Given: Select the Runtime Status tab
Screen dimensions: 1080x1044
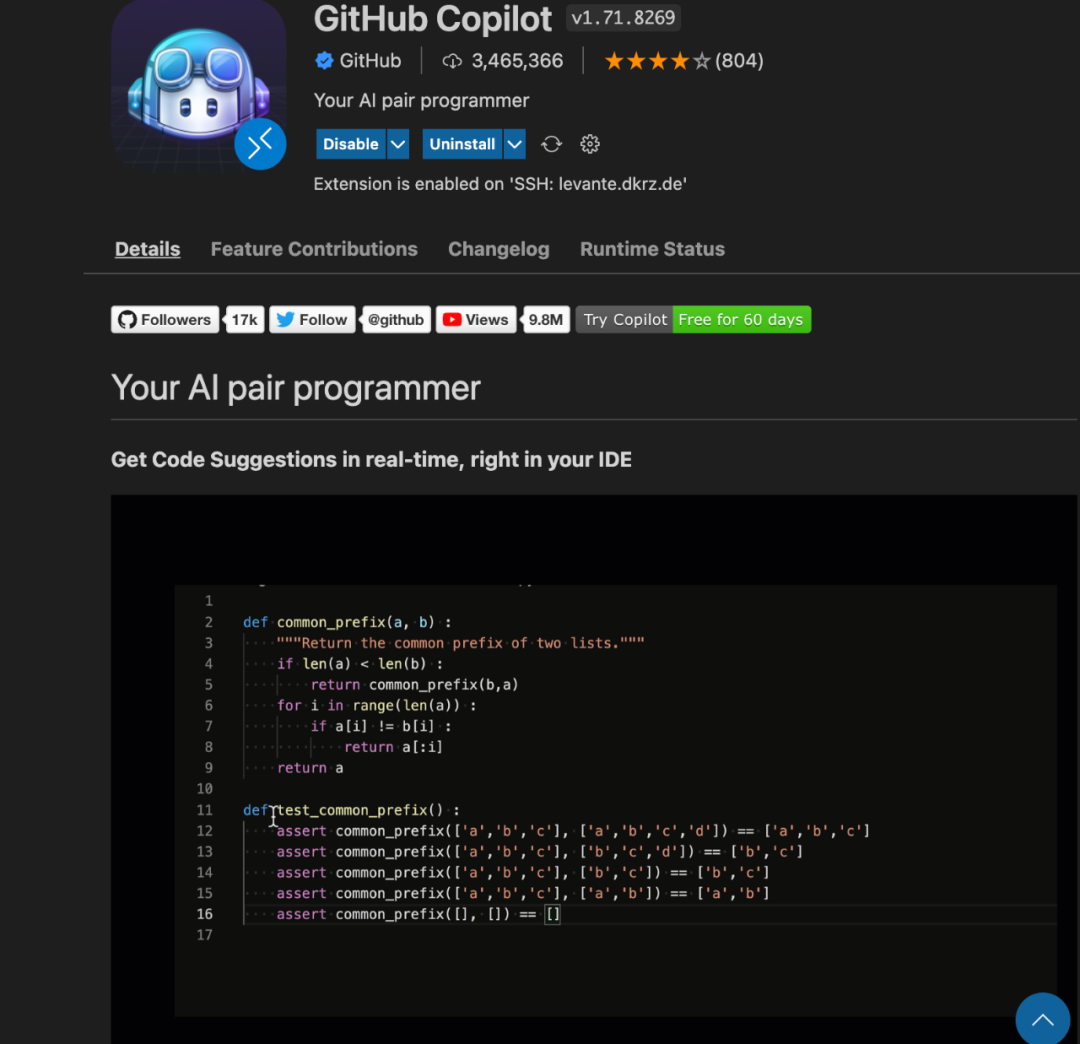Looking at the screenshot, I should [x=652, y=249].
